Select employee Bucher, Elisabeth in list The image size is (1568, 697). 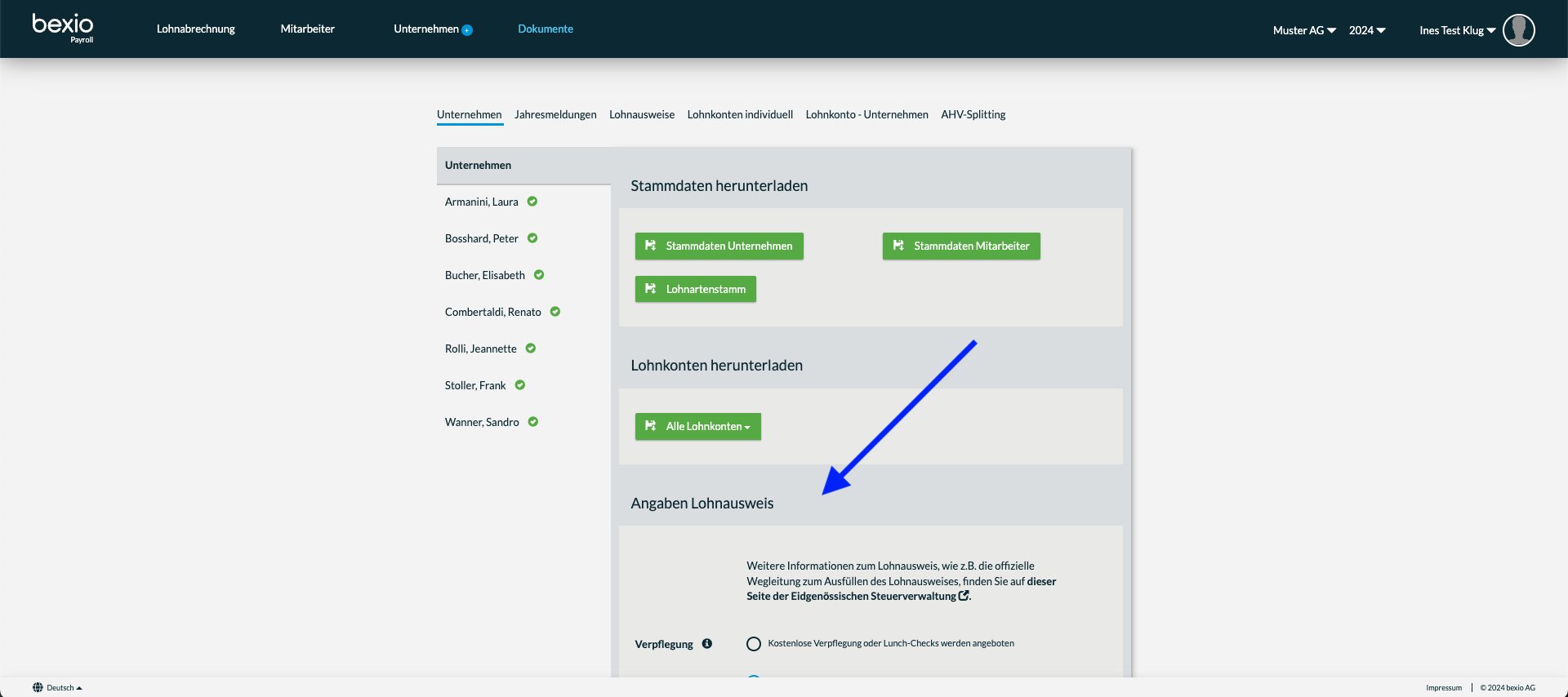coord(485,275)
